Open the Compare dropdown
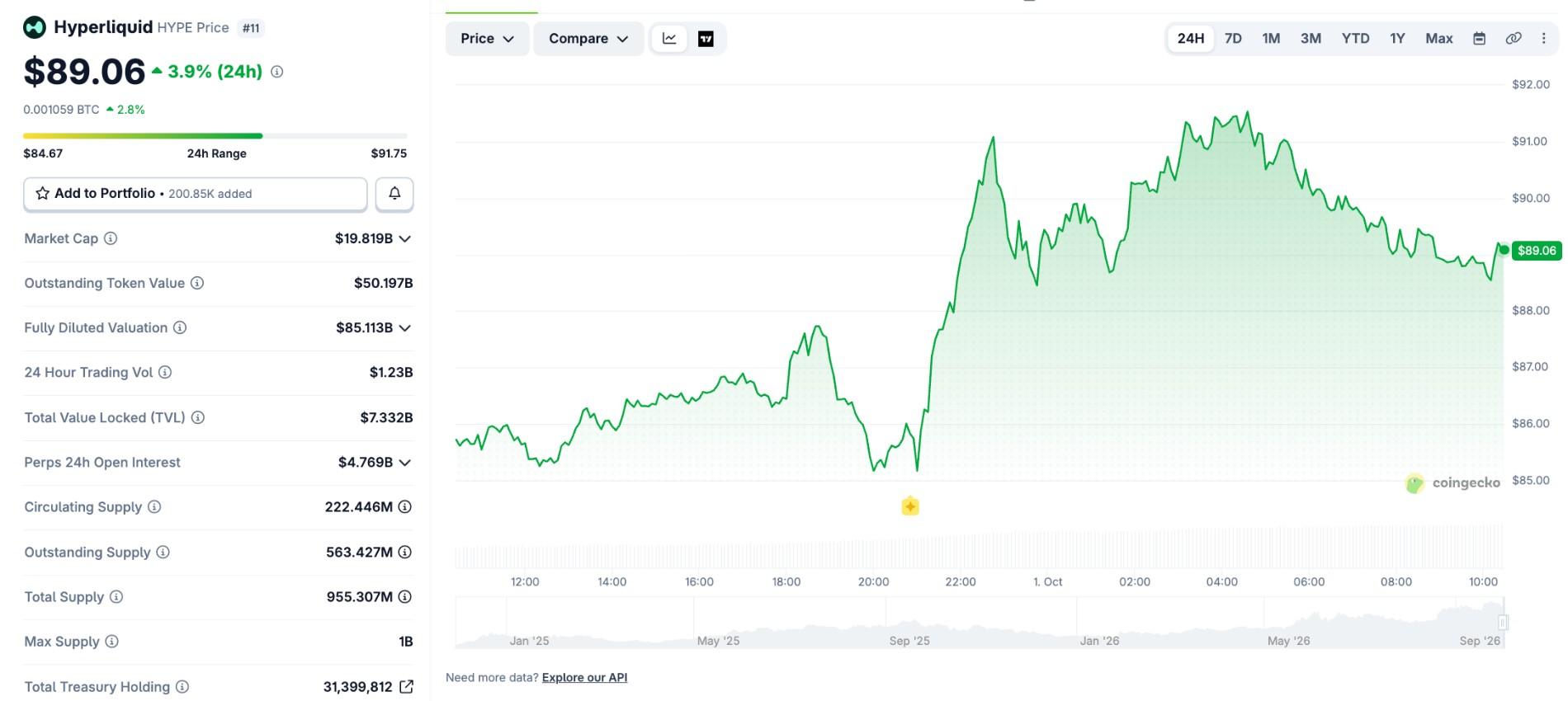This screenshot has height=701, width=1568. [588, 39]
